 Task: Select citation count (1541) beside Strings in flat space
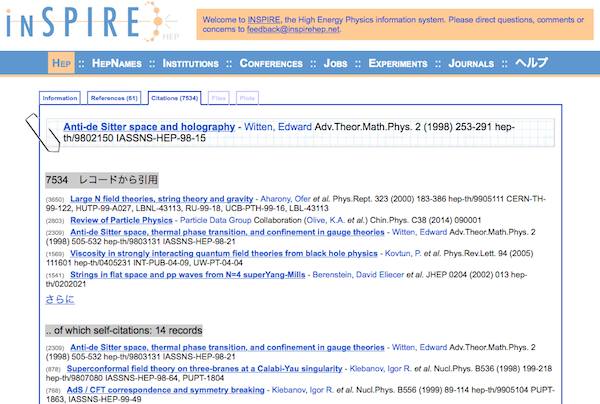55,275
